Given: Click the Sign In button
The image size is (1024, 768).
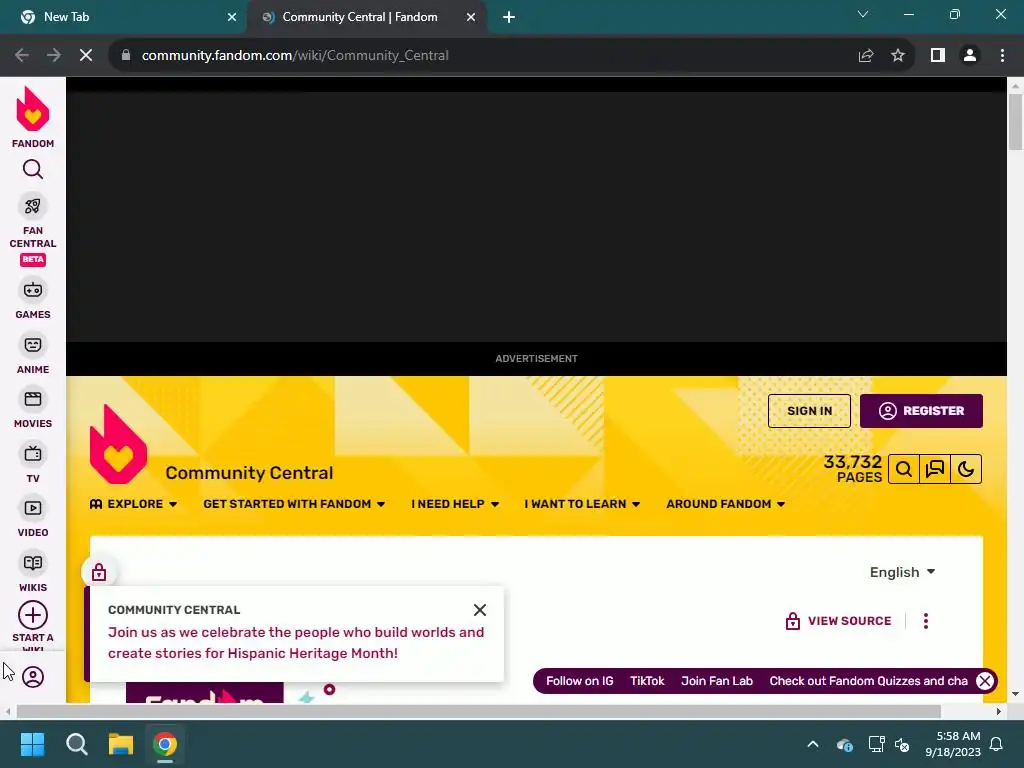Looking at the screenshot, I should pyautogui.click(x=809, y=411).
